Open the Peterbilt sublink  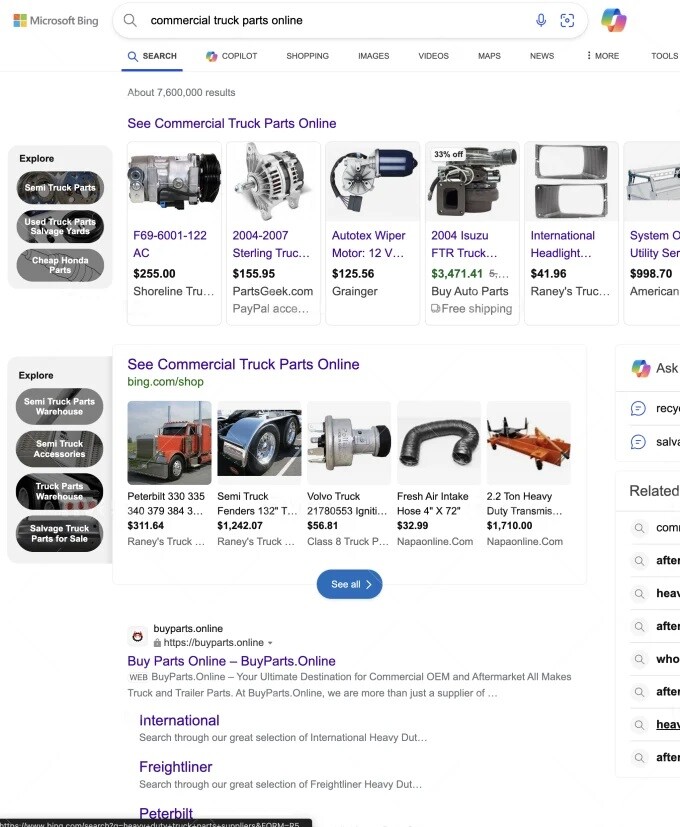coord(166,813)
